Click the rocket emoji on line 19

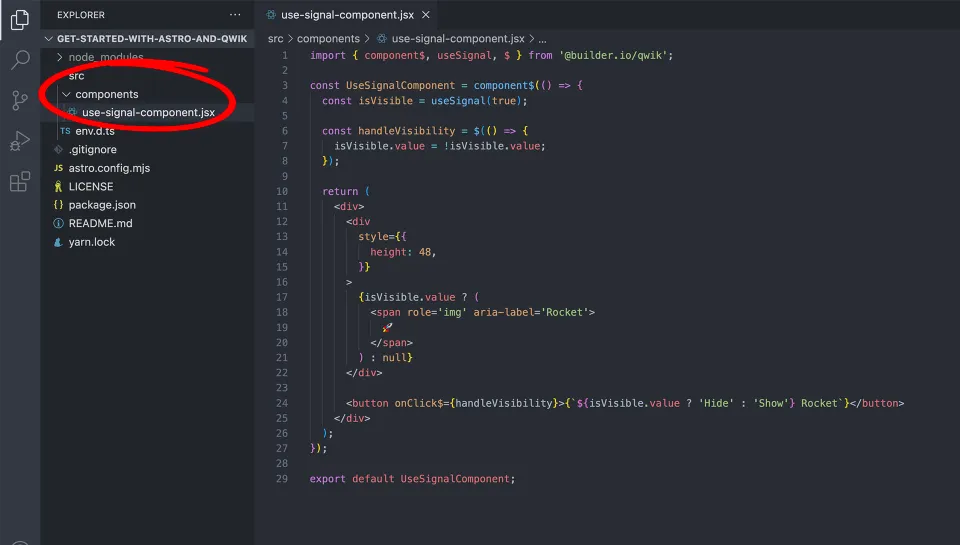click(388, 328)
